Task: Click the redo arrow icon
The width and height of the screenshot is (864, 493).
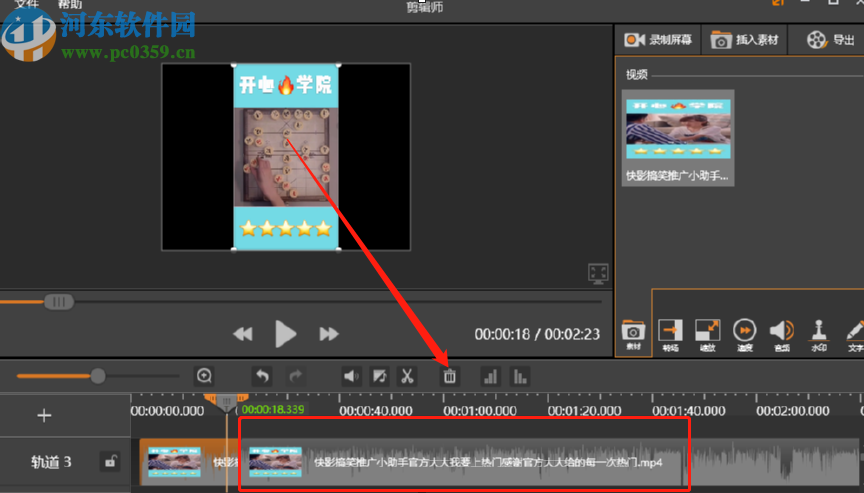Action: (x=296, y=376)
